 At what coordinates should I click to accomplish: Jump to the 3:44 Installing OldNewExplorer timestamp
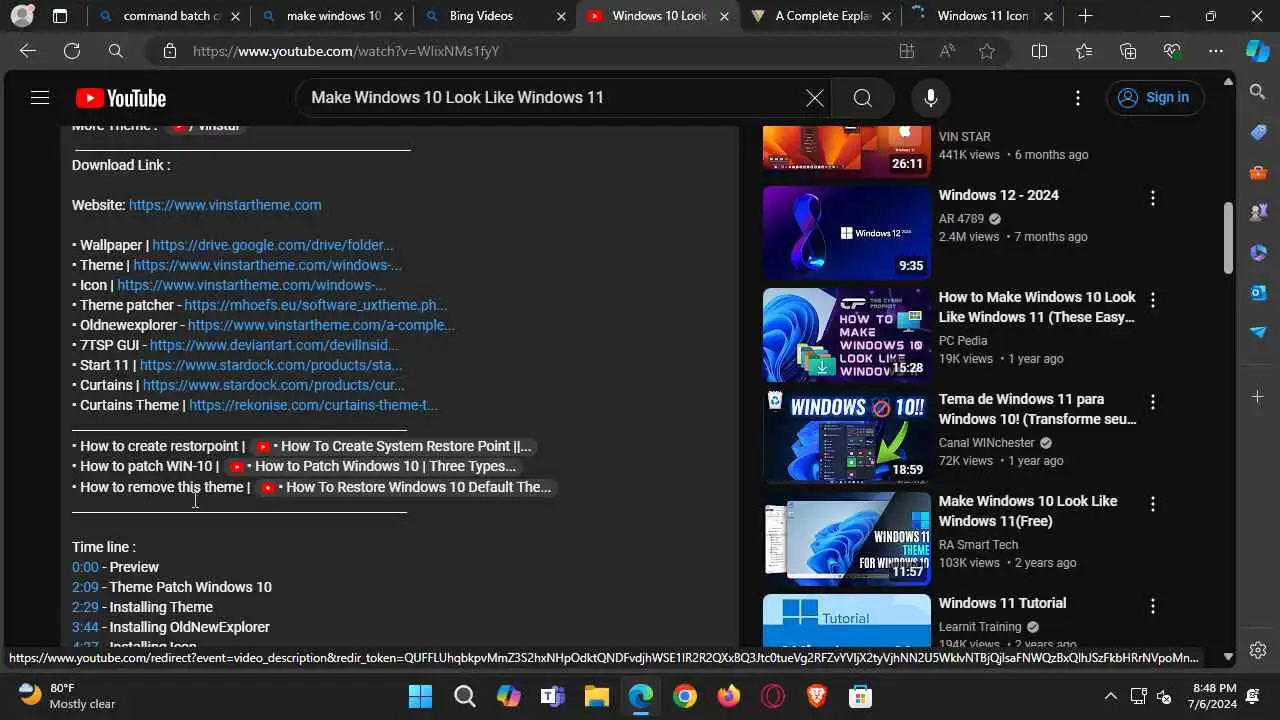85,627
